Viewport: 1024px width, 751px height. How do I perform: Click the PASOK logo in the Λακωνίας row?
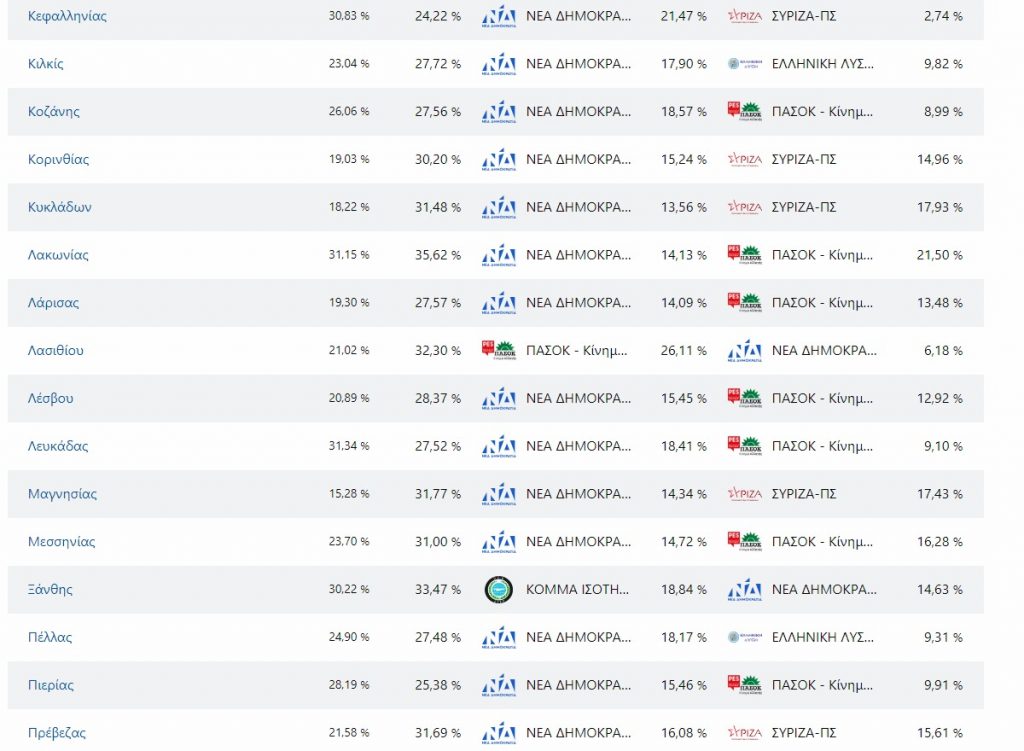(x=744, y=255)
